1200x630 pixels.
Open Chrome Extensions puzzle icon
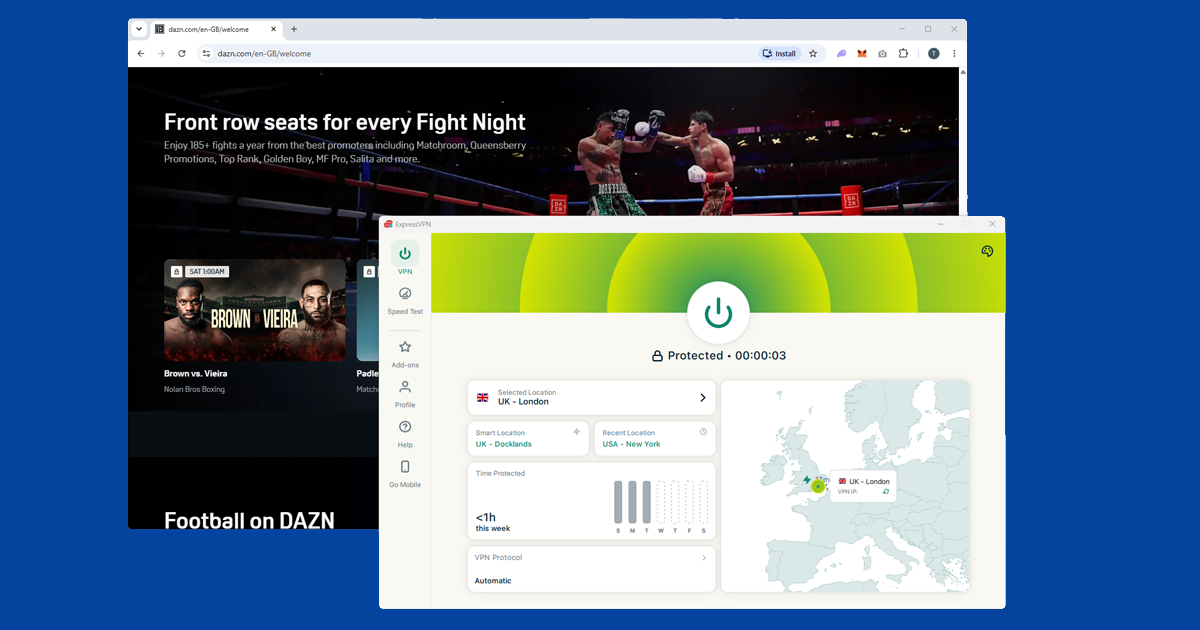pyautogui.click(x=903, y=54)
